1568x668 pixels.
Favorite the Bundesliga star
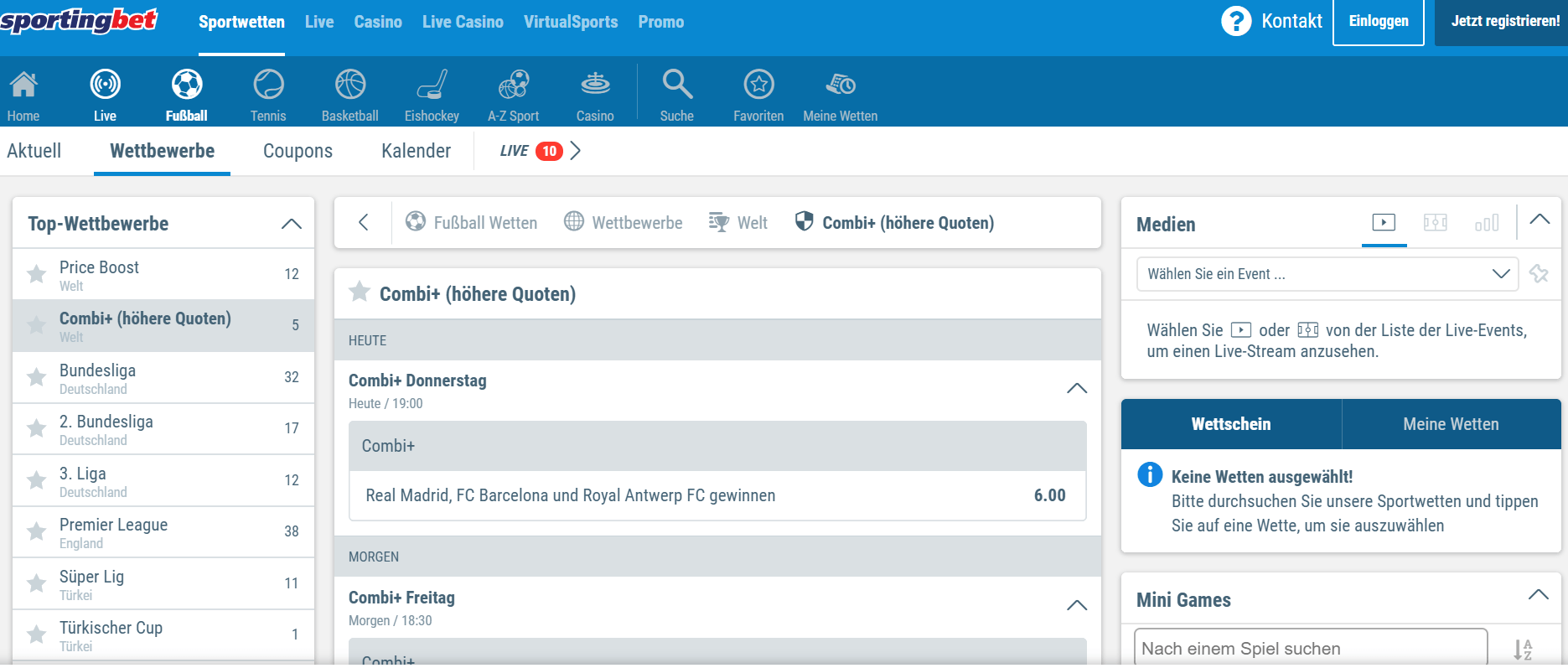click(x=36, y=377)
